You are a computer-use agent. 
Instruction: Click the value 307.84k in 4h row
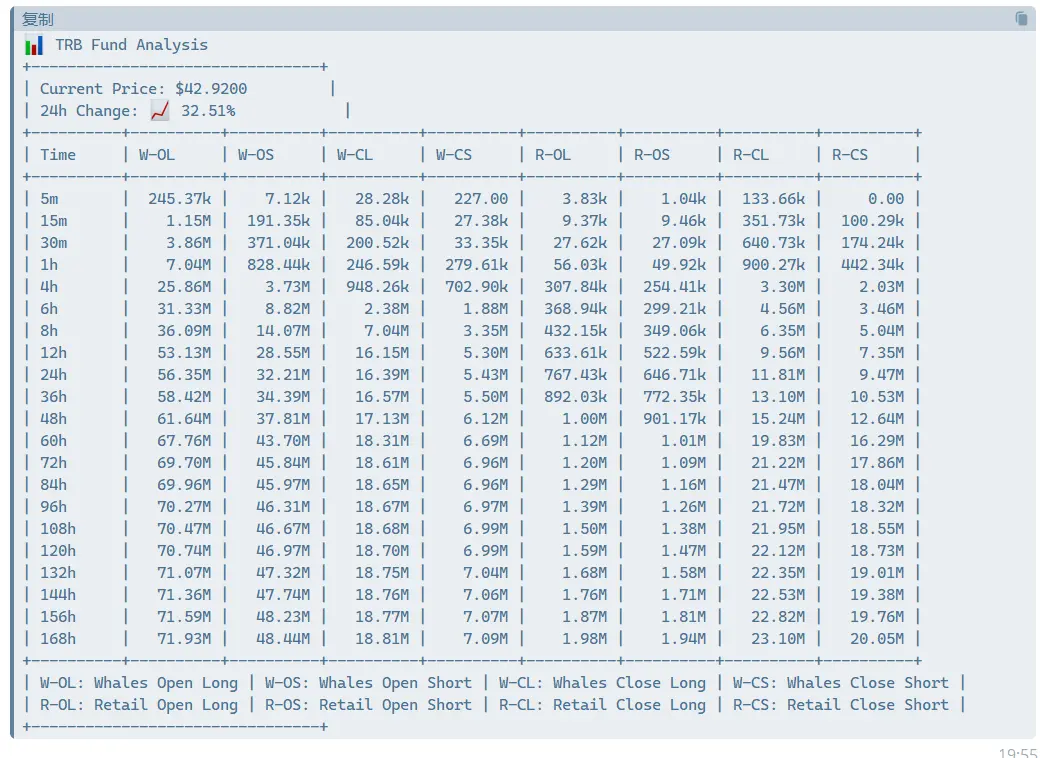pos(575,286)
